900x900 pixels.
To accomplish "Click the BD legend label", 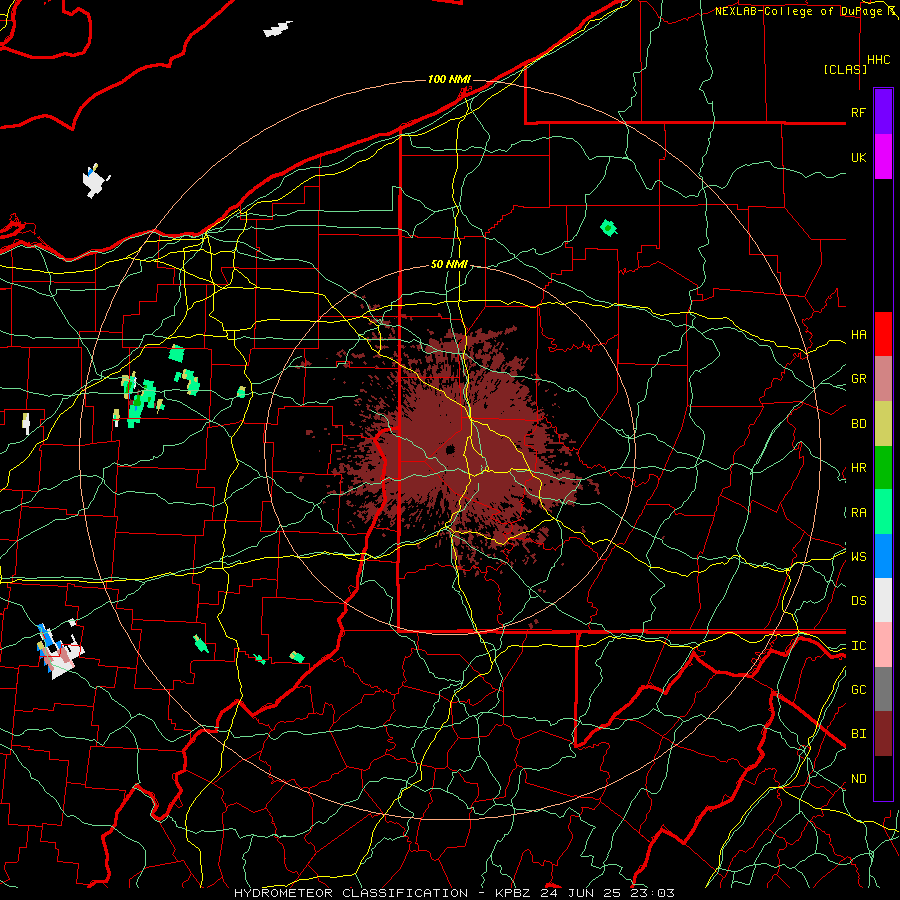I will pos(858,424).
